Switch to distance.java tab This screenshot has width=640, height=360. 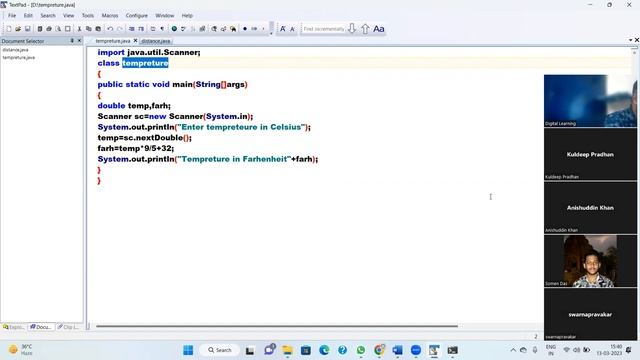[x=156, y=41]
